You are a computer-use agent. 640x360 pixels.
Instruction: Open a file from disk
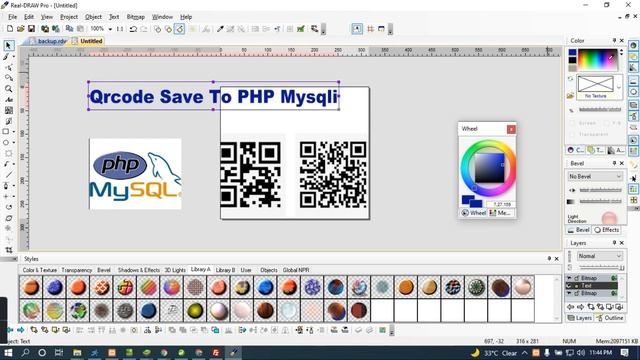click(x=20, y=29)
